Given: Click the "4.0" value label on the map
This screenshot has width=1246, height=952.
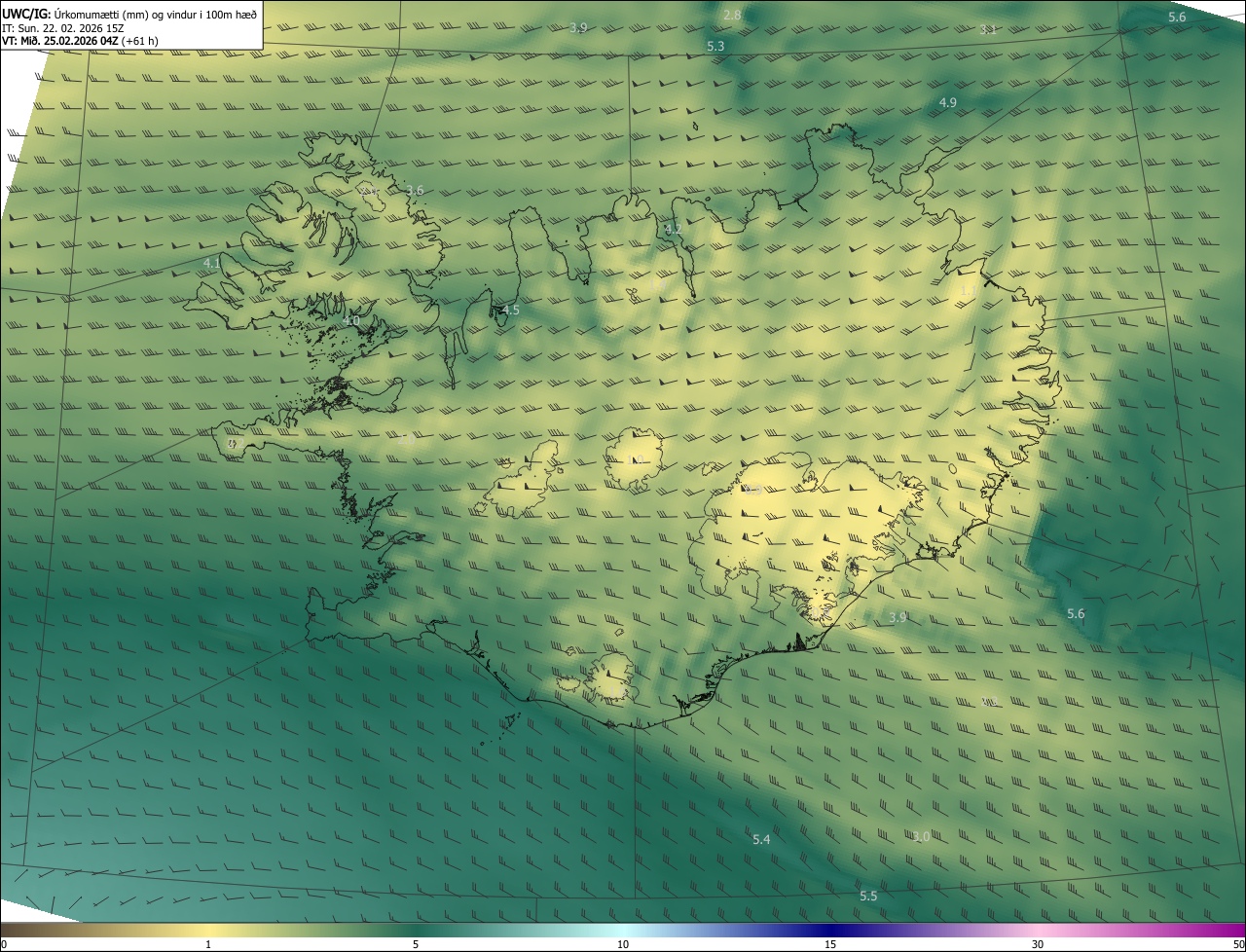Looking at the screenshot, I should 351,320.
